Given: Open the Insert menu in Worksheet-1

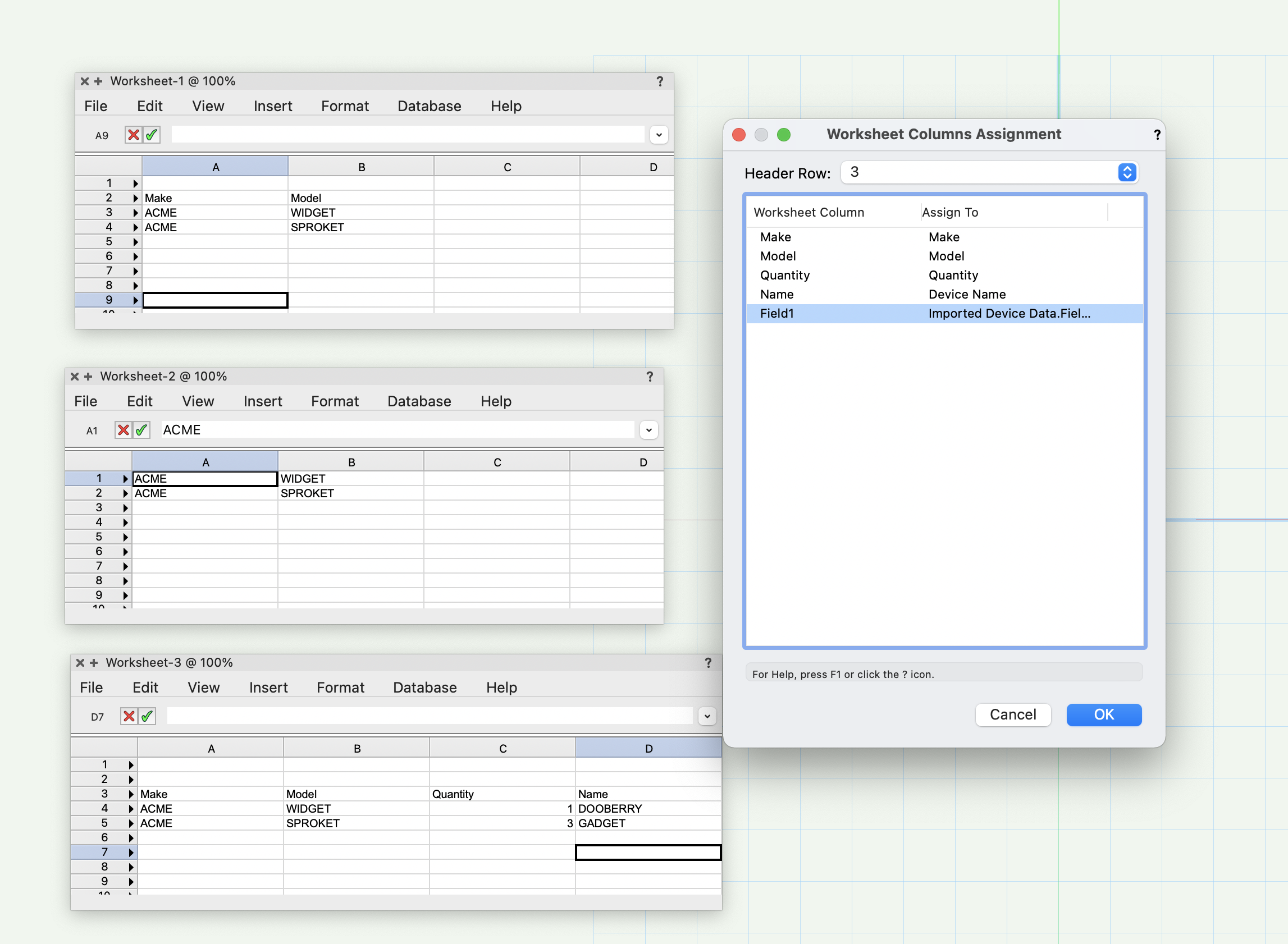Looking at the screenshot, I should pyautogui.click(x=273, y=106).
